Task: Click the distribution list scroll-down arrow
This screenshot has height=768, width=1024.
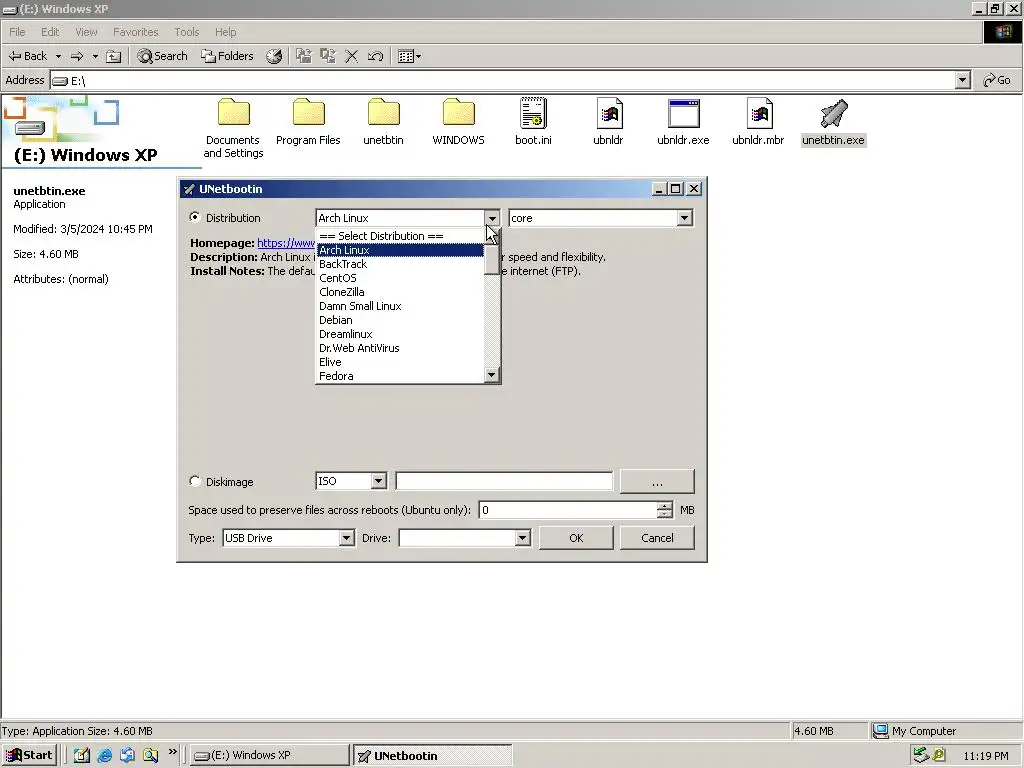Action: pyautogui.click(x=492, y=375)
